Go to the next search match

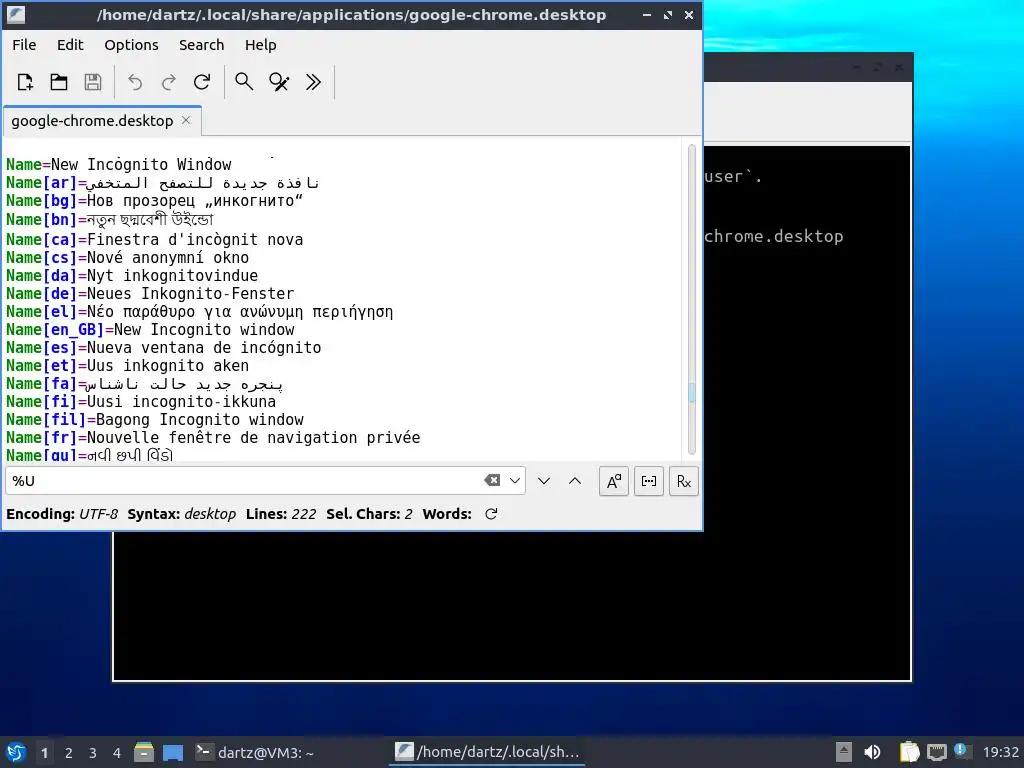coord(543,481)
